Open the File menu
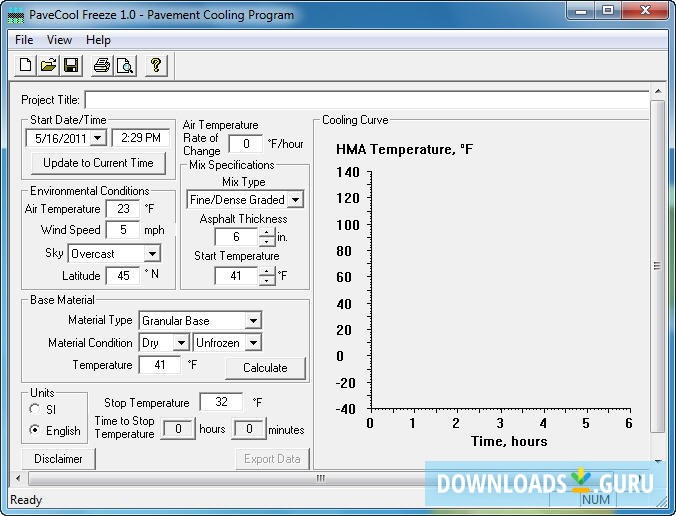Screen dimensions: 676x516 pyautogui.click(x=24, y=40)
